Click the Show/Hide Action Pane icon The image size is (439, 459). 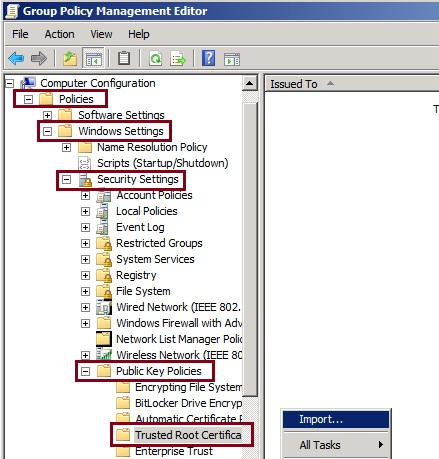[232, 59]
